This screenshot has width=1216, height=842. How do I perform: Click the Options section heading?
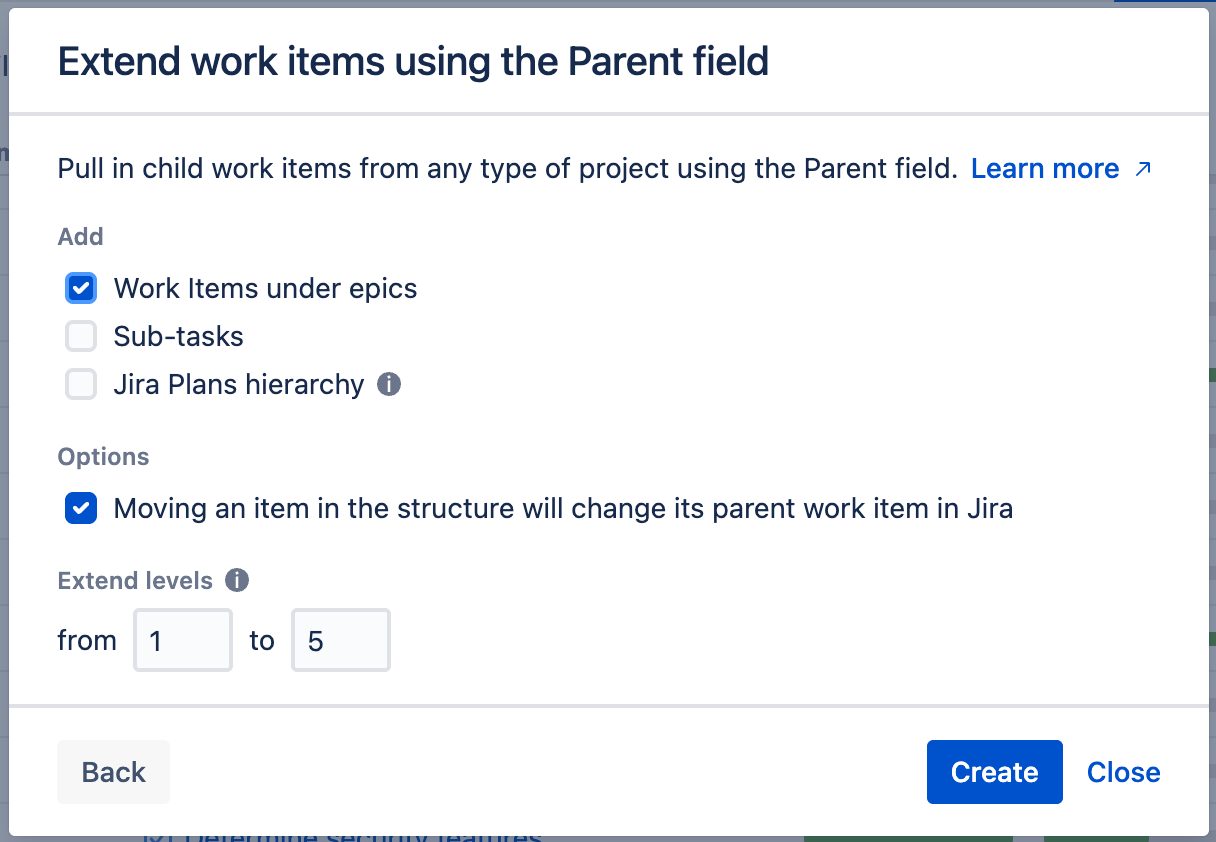(x=103, y=456)
